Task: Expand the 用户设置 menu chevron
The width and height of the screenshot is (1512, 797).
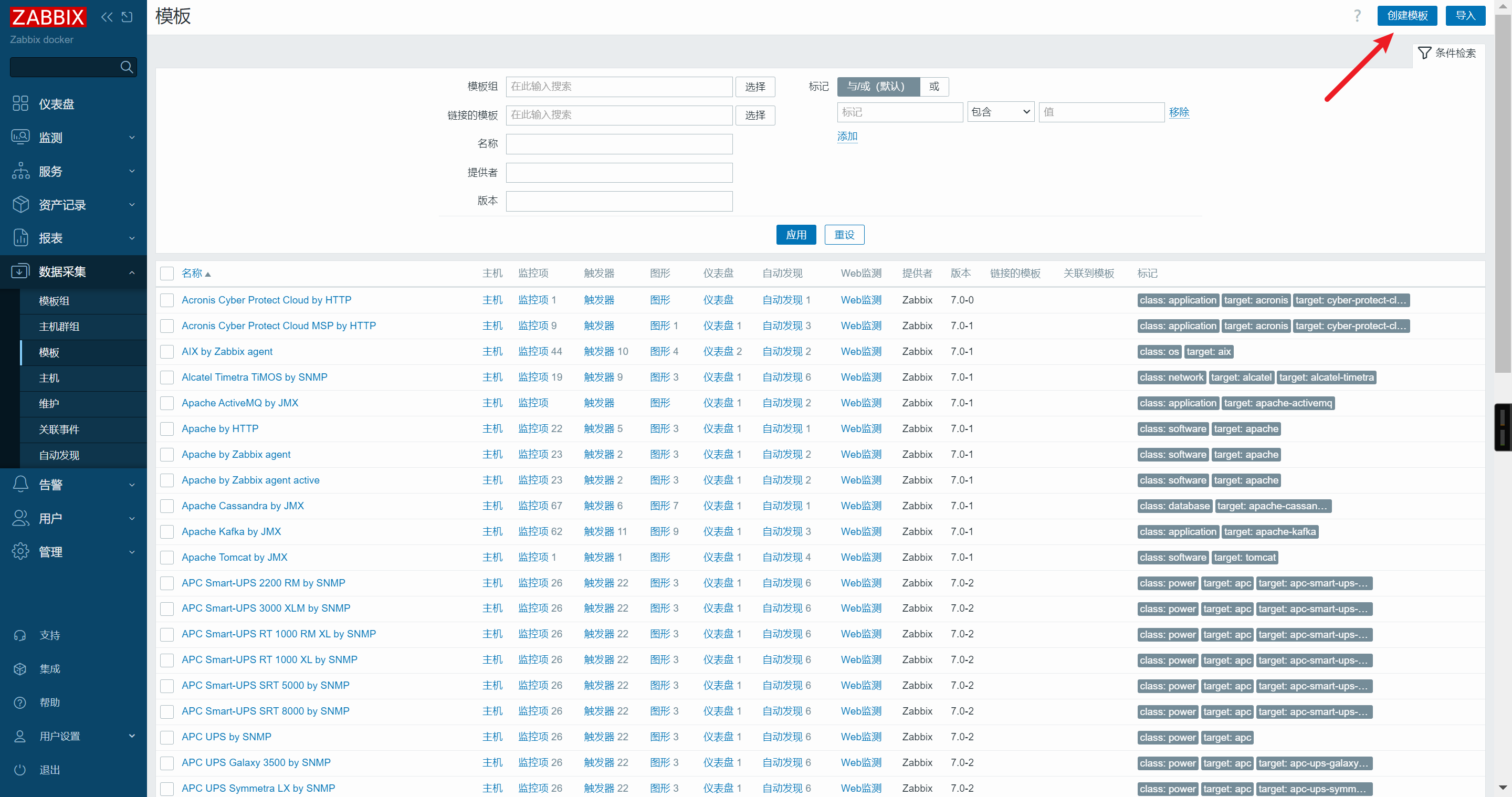Action: tap(132, 736)
